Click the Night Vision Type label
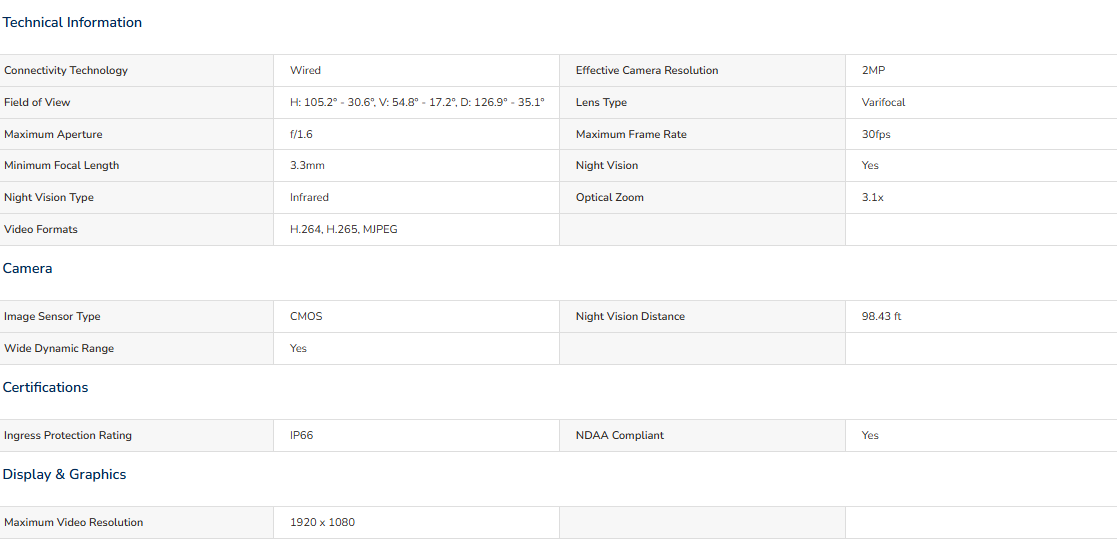This screenshot has height=540, width=1117. (49, 197)
